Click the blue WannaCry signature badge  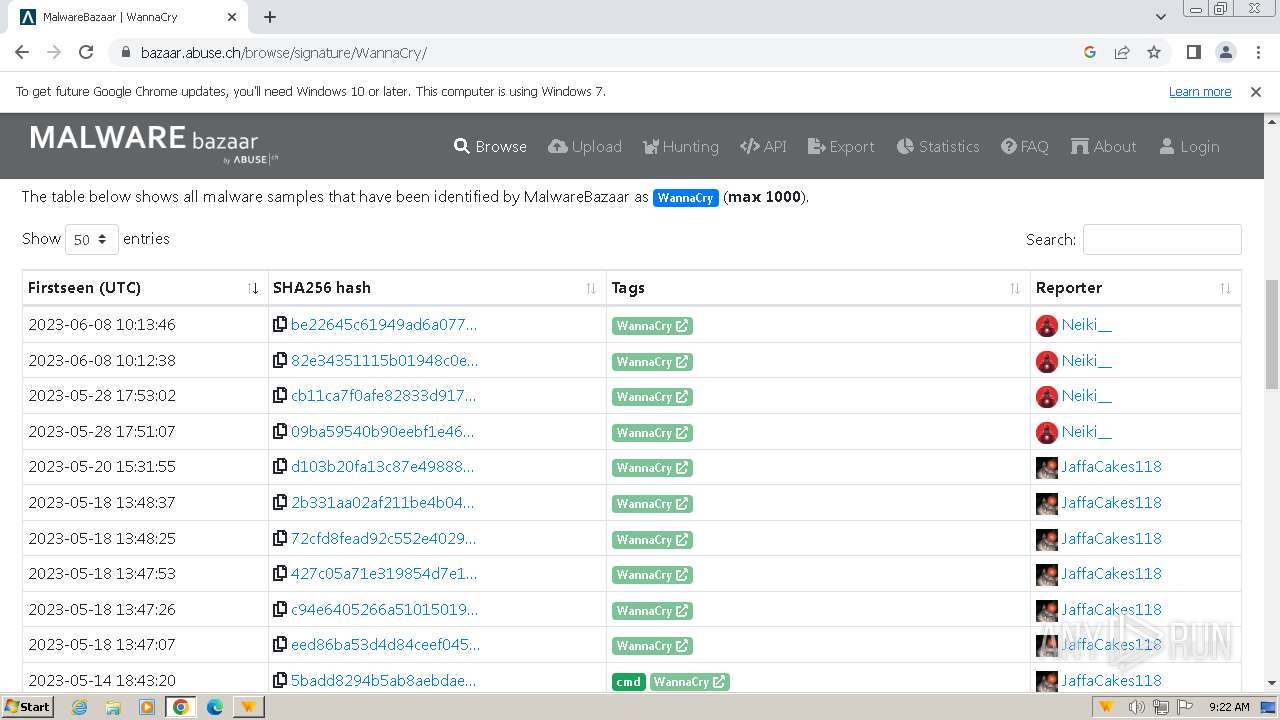pos(685,198)
